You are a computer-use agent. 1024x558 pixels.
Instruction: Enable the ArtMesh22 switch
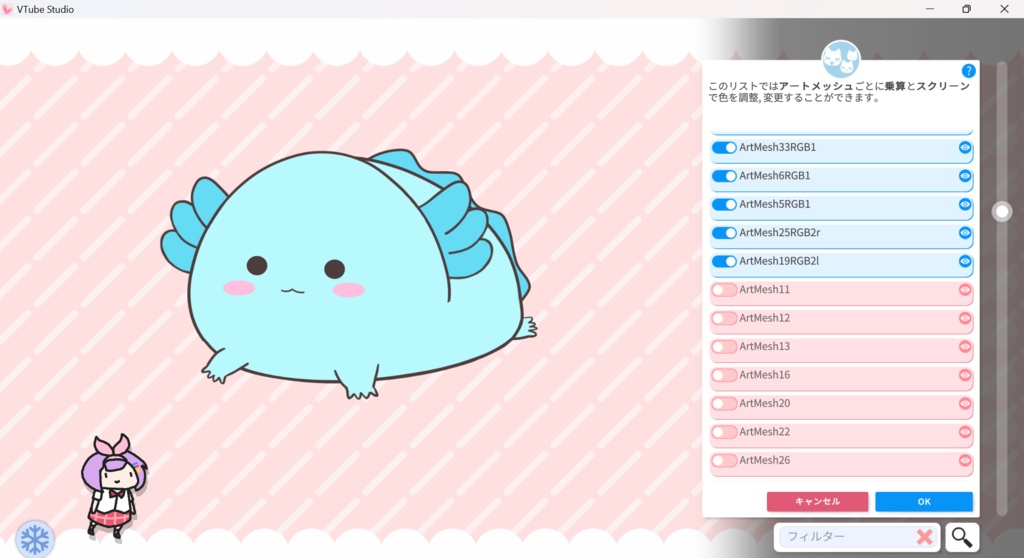tap(724, 433)
